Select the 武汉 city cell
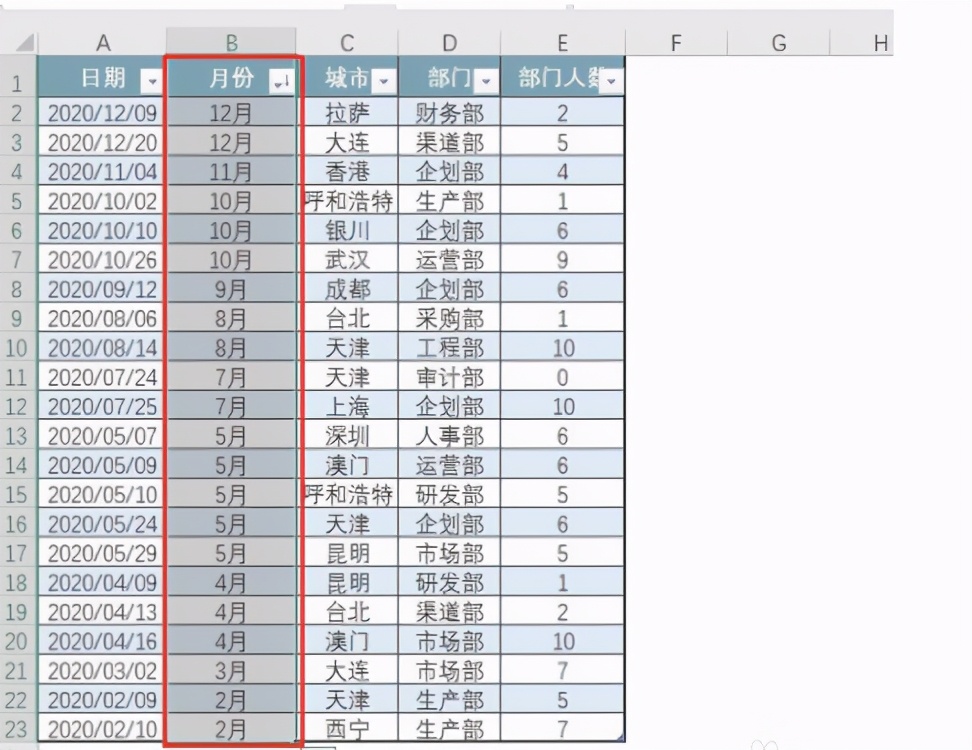972x750 pixels. (347, 260)
